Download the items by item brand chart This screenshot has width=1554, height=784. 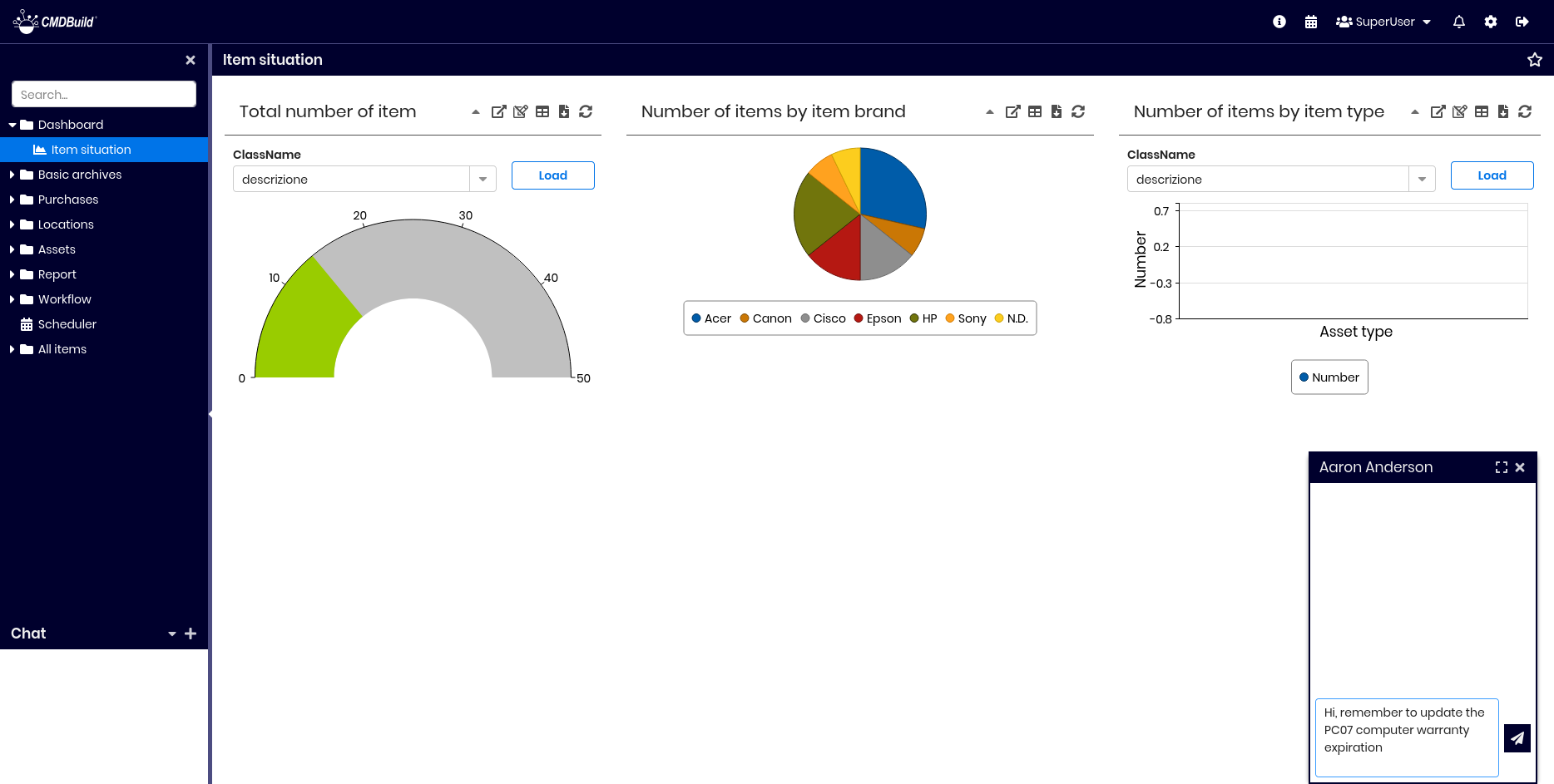pyautogui.click(x=1057, y=111)
